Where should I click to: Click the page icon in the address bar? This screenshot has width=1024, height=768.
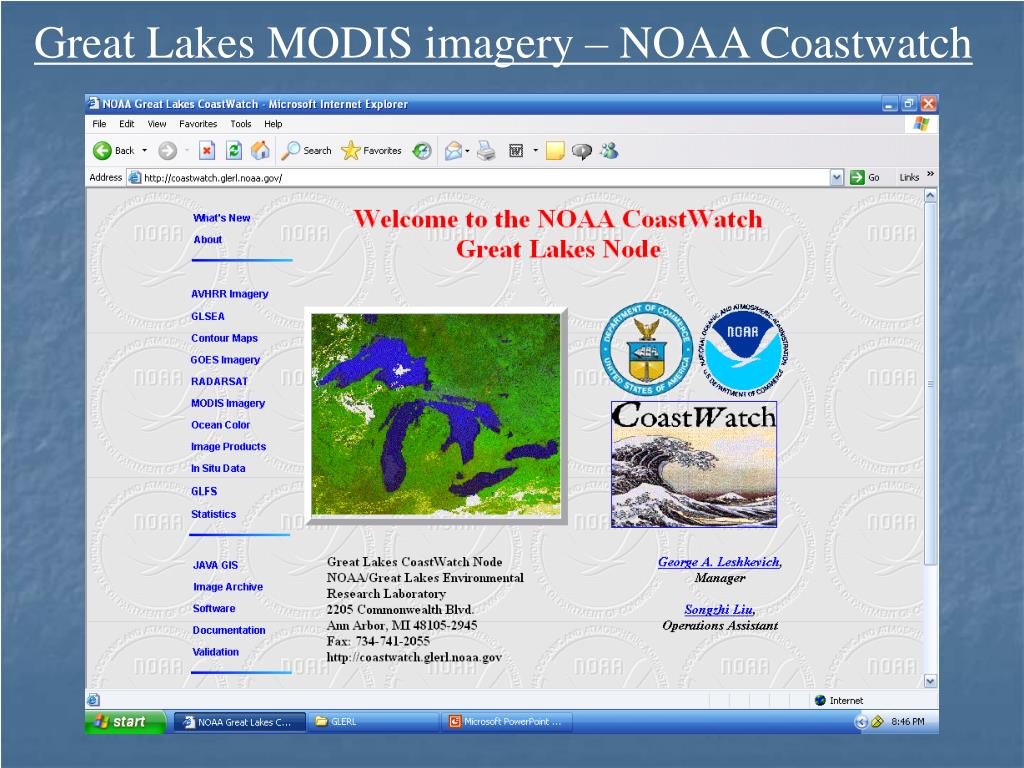coord(135,177)
